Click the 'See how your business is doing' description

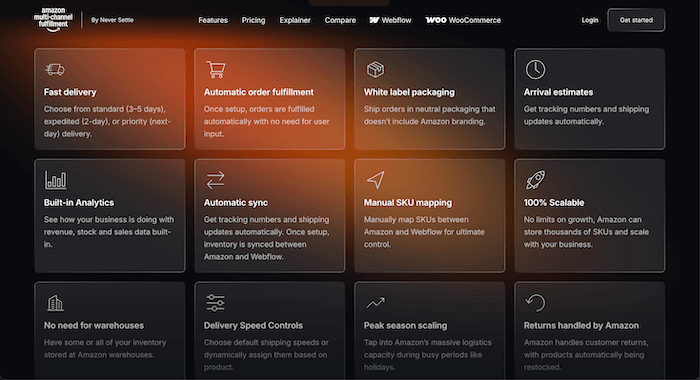point(109,232)
